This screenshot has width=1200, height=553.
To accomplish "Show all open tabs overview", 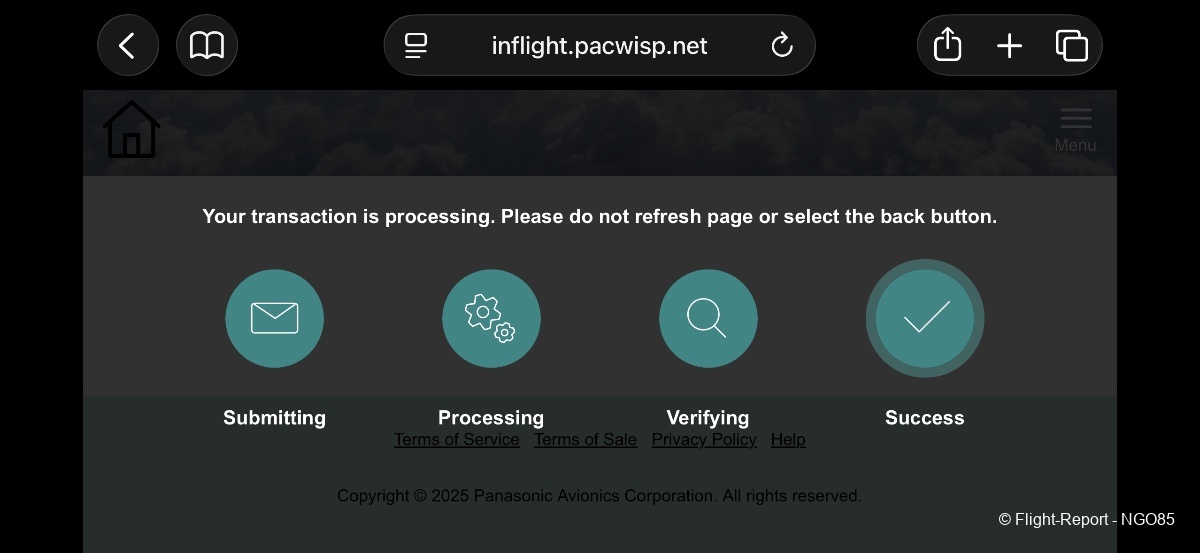I will pos(1071,46).
